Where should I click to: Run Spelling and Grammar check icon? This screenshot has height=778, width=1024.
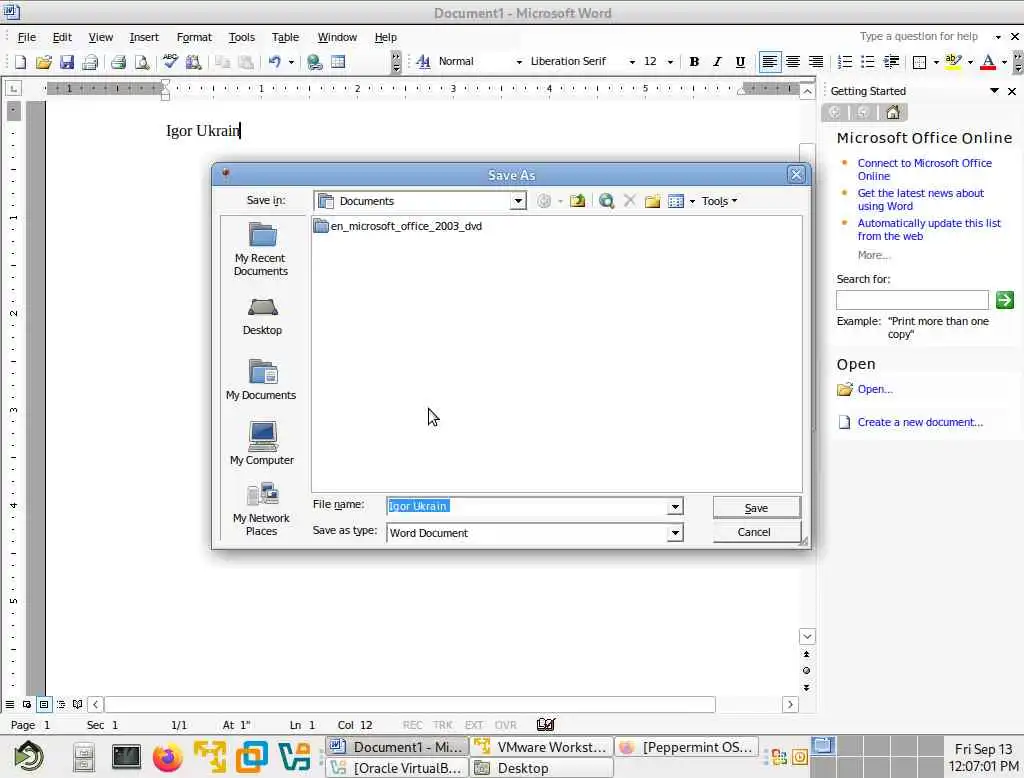click(170, 62)
